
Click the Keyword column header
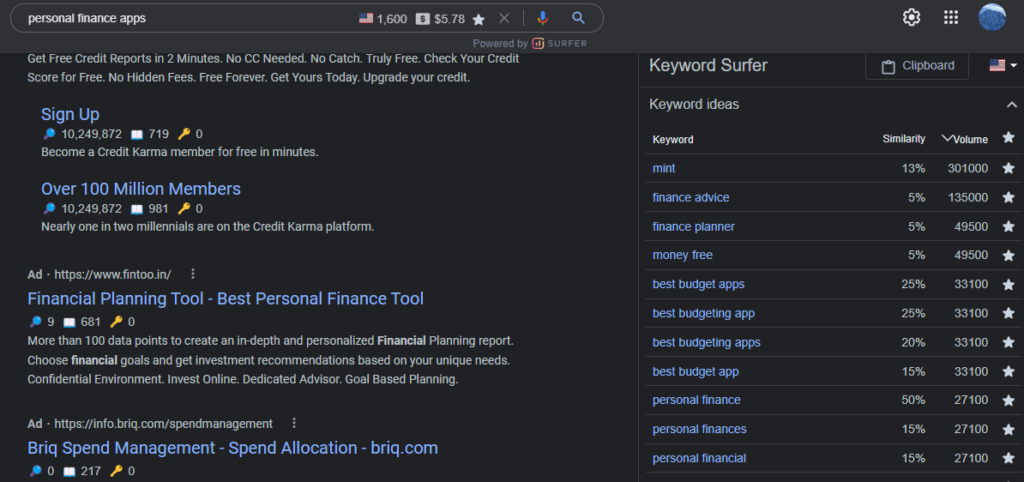pos(673,140)
